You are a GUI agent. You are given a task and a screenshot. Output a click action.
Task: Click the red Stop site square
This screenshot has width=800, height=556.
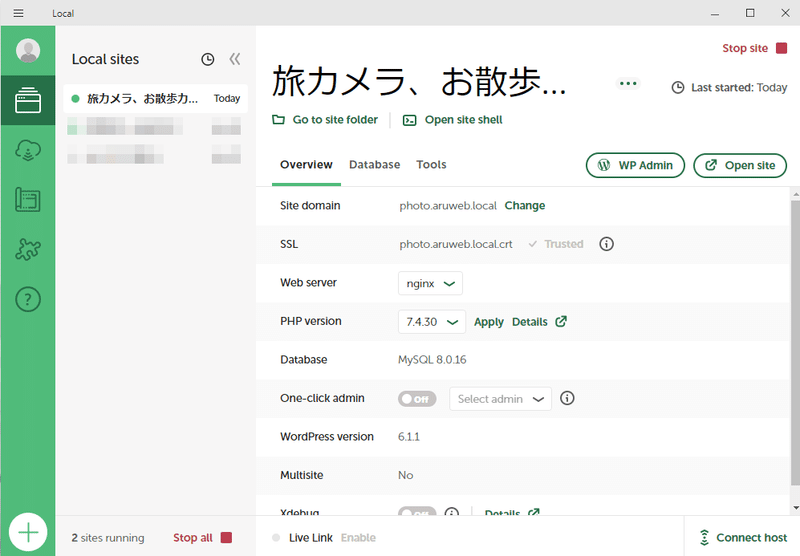781,48
